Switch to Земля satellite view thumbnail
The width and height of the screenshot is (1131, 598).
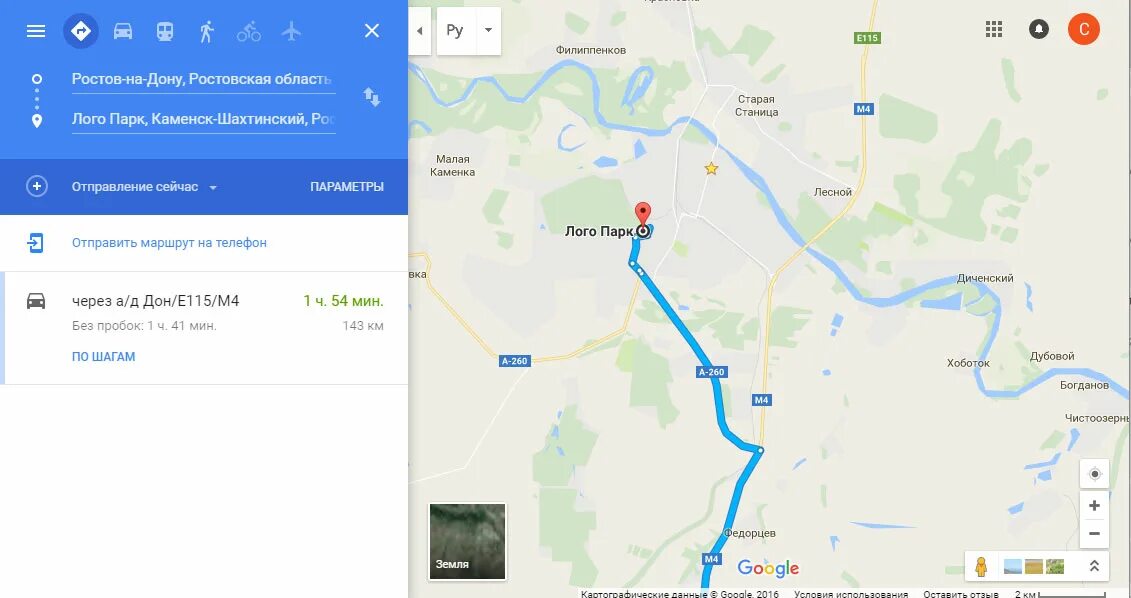coord(467,541)
